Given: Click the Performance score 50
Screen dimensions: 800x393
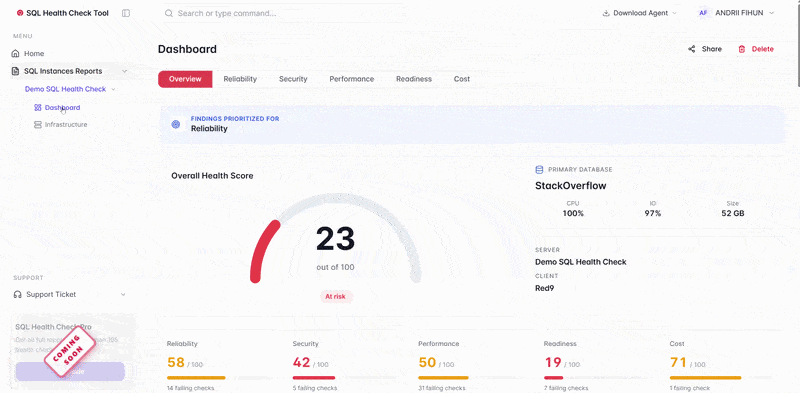Looking at the screenshot, I should click(427, 362).
